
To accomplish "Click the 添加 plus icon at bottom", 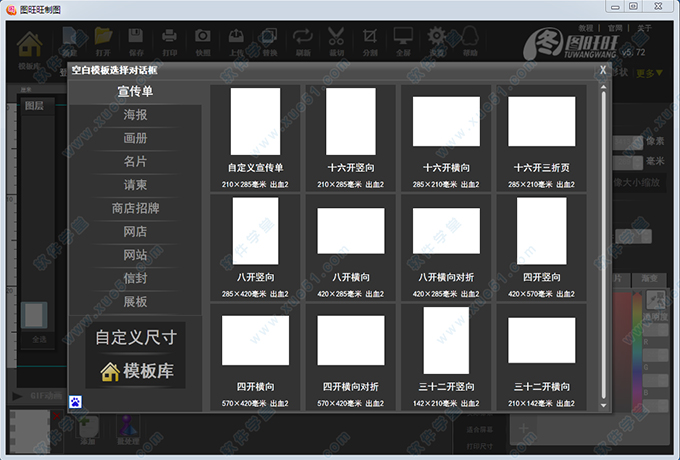I will tap(88, 426).
